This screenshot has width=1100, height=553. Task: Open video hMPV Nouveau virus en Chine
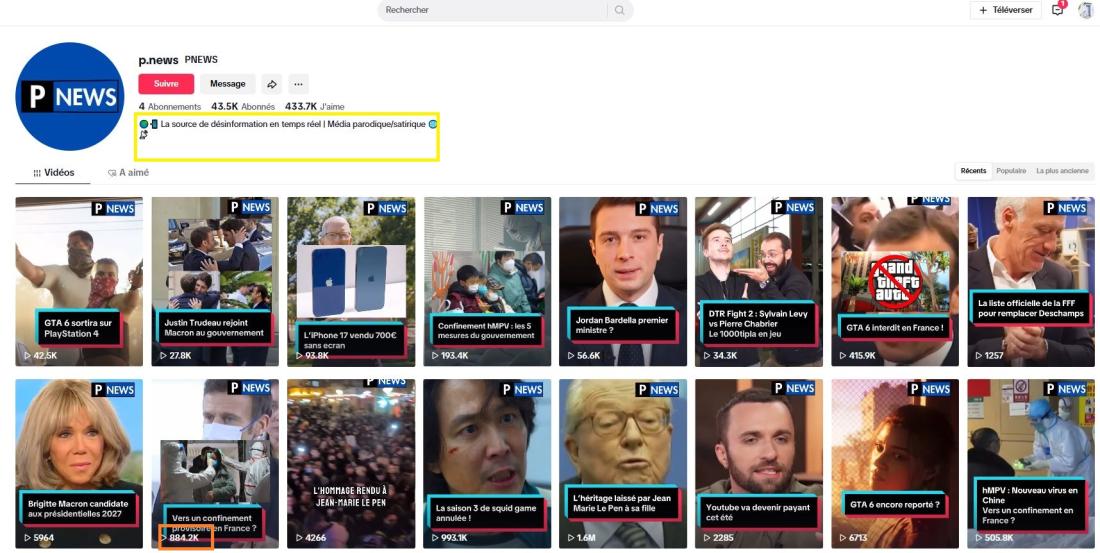tap(1031, 464)
